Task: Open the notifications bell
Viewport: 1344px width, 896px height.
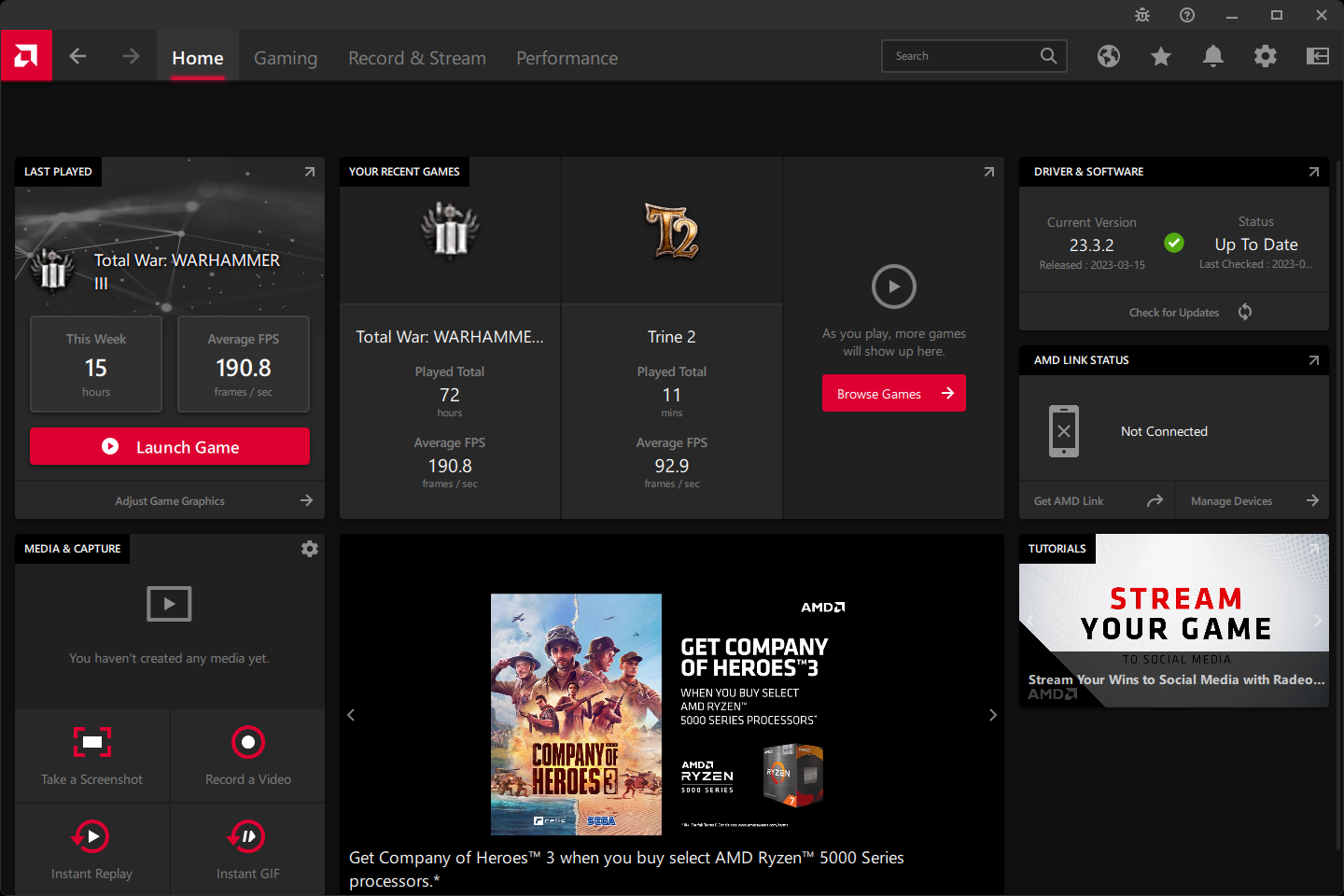Action: (1213, 56)
